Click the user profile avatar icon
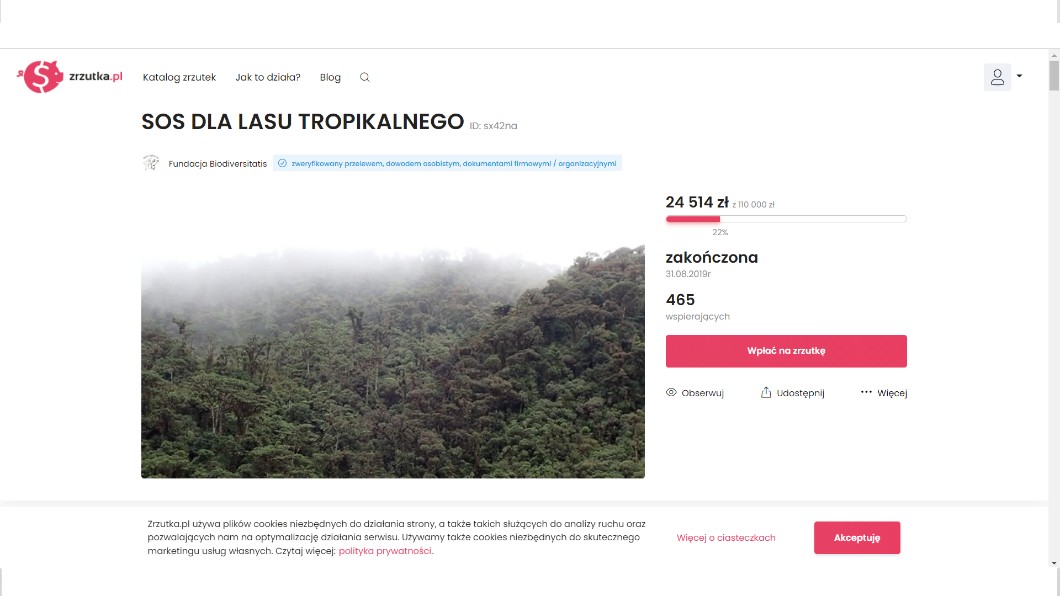 pos(997,77)
